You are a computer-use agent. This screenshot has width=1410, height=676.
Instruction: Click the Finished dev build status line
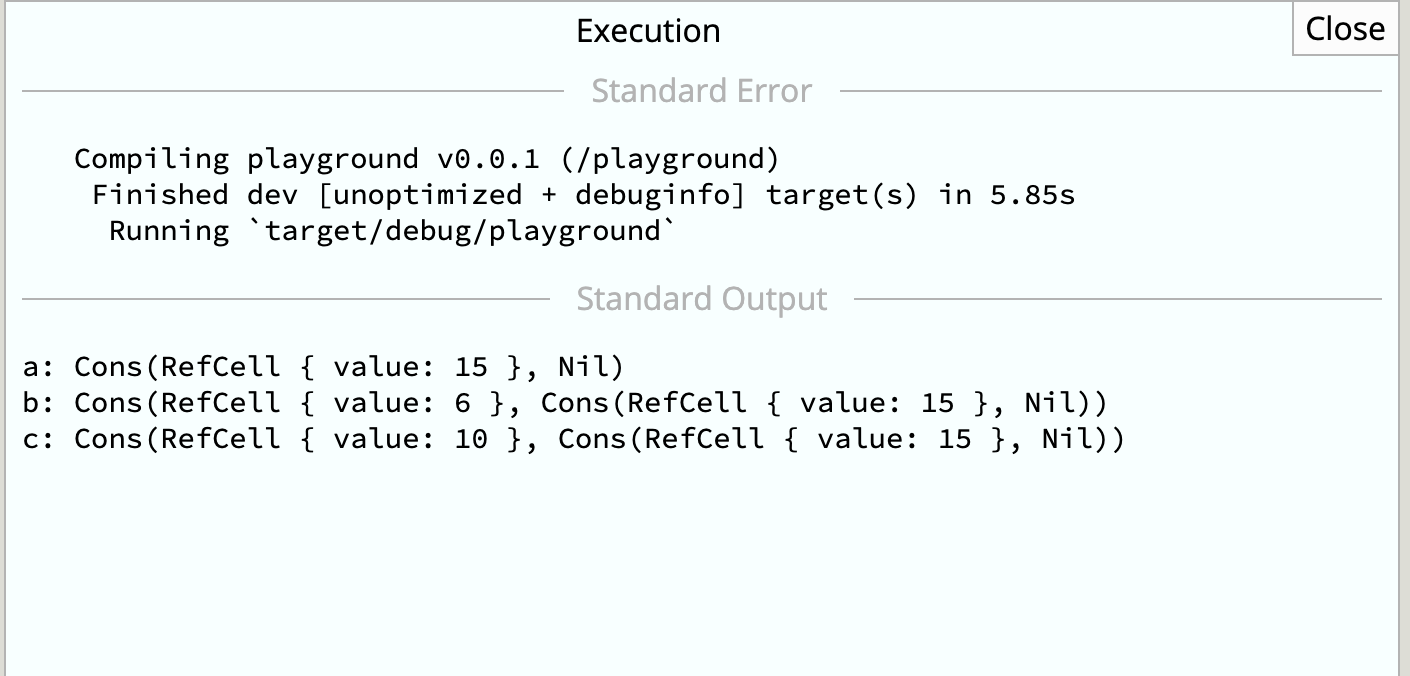(583, 195)
